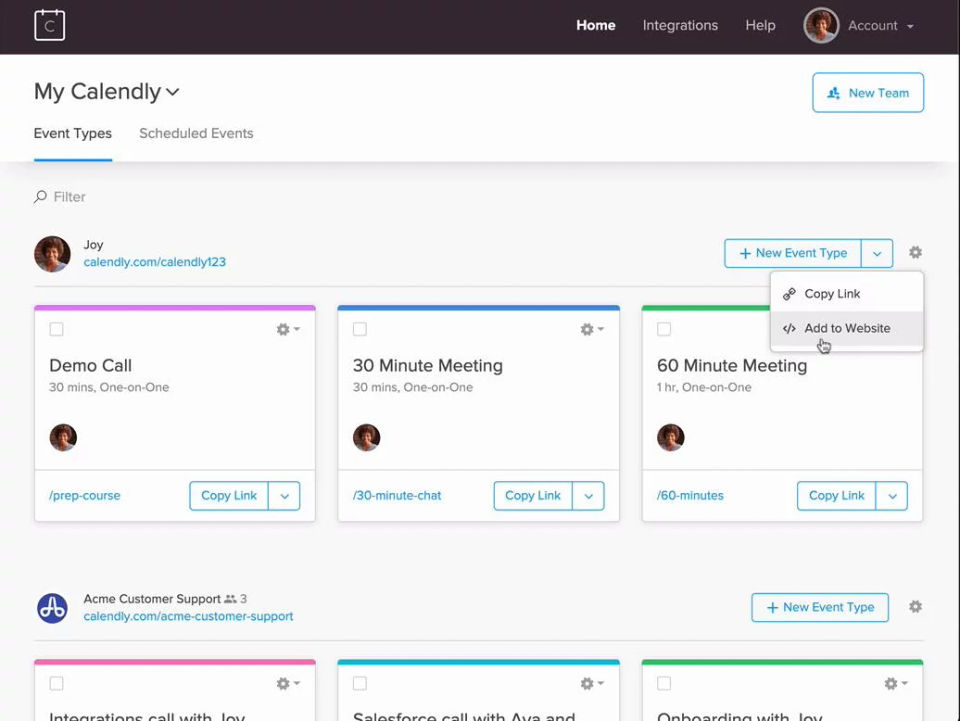Open Integrations in top navigation

[680, 25]
